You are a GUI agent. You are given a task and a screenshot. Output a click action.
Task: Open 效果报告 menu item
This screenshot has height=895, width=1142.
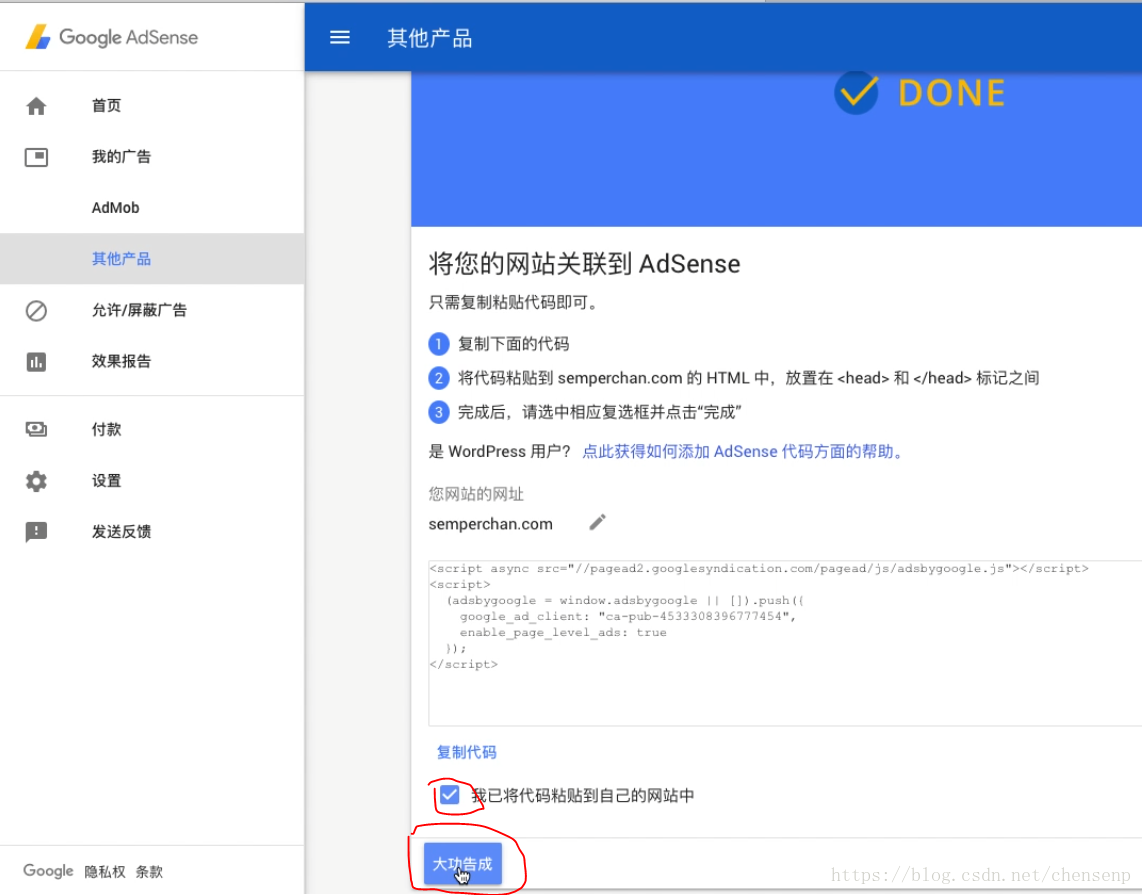[152, 361]
